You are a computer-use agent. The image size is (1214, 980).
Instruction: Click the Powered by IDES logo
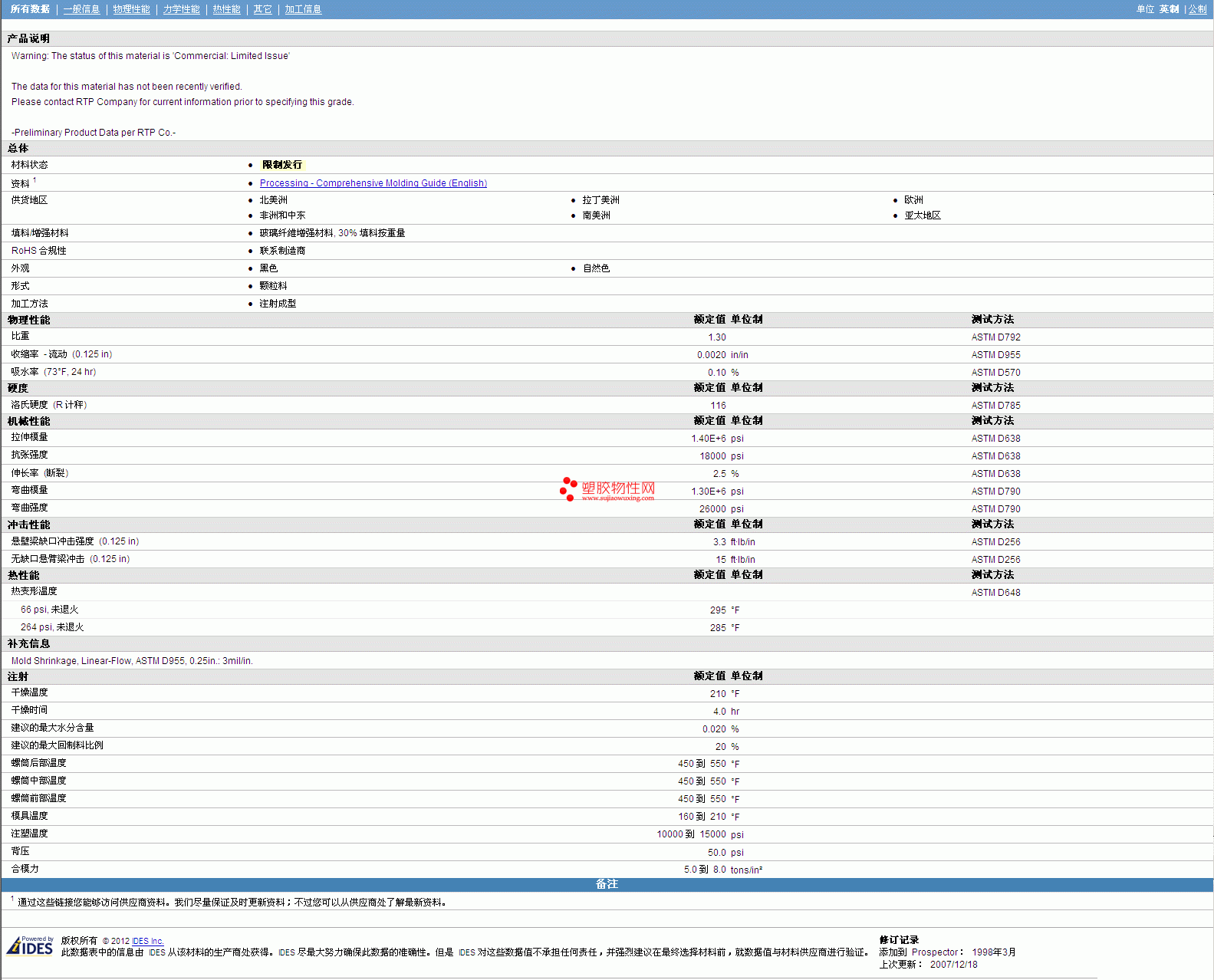tap(31, 946)
